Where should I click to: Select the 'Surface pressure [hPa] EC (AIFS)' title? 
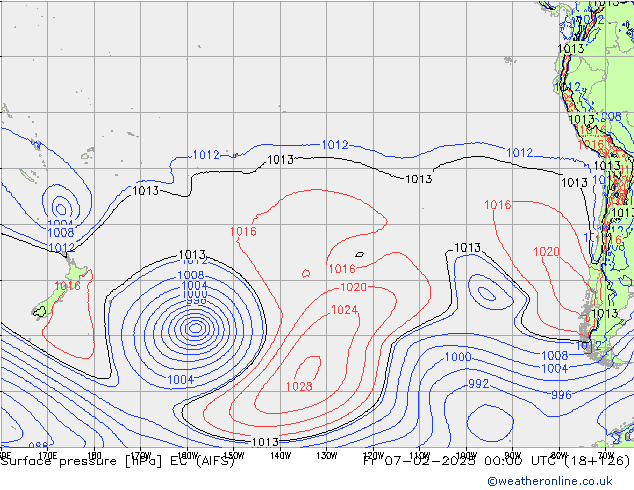(118, 461)
